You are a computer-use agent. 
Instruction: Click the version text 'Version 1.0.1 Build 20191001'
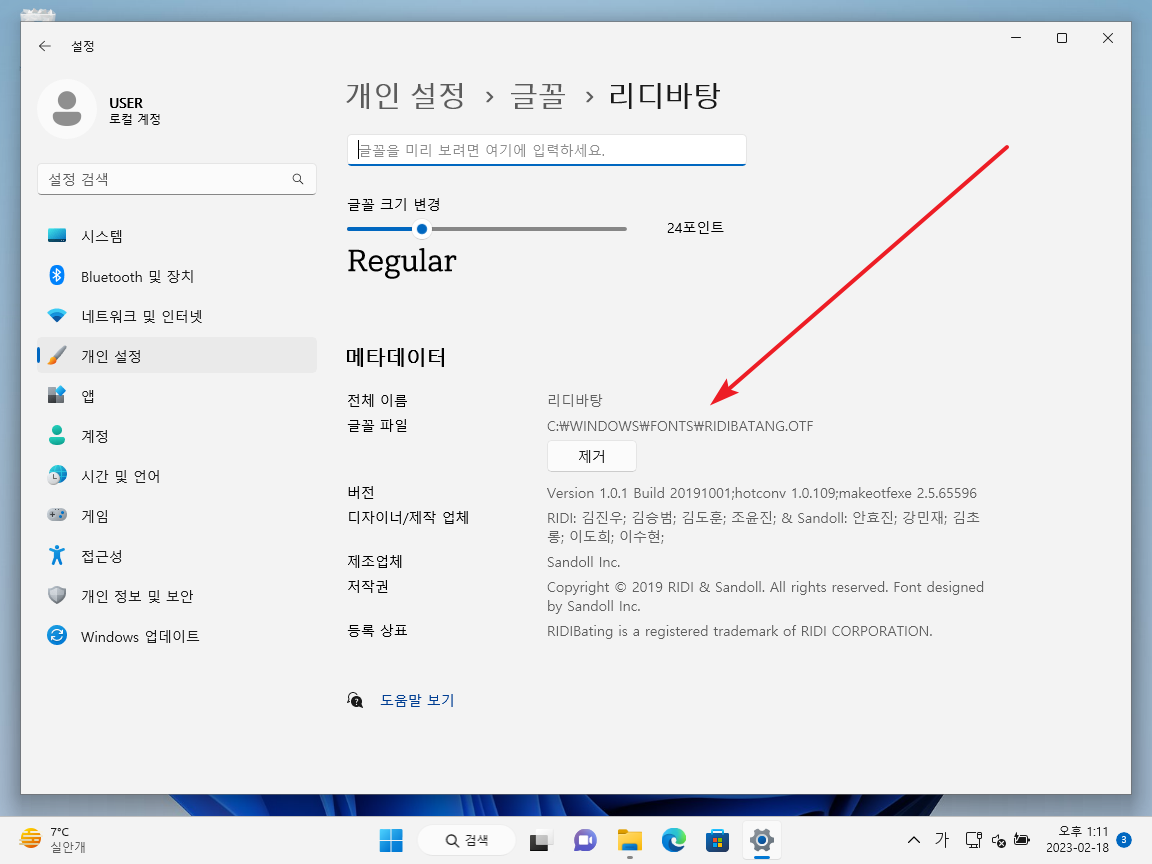[638, 493]
